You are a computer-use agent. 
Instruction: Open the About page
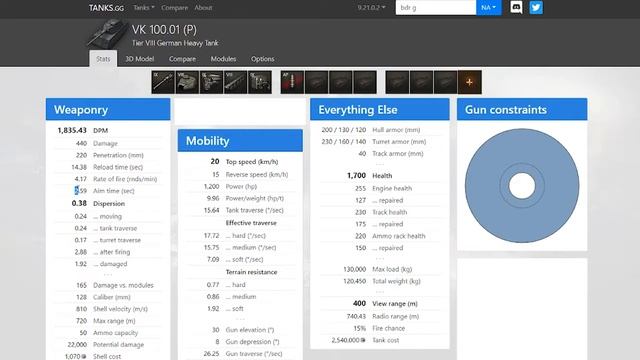(x=203, y=8)
